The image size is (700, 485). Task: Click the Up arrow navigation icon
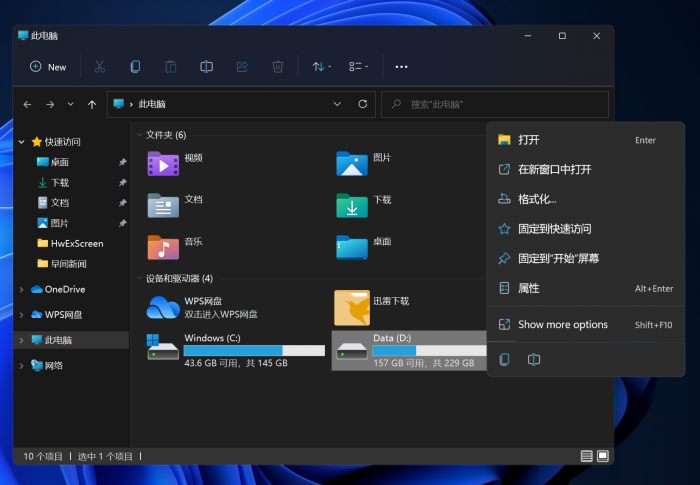[x=92, y=104]
